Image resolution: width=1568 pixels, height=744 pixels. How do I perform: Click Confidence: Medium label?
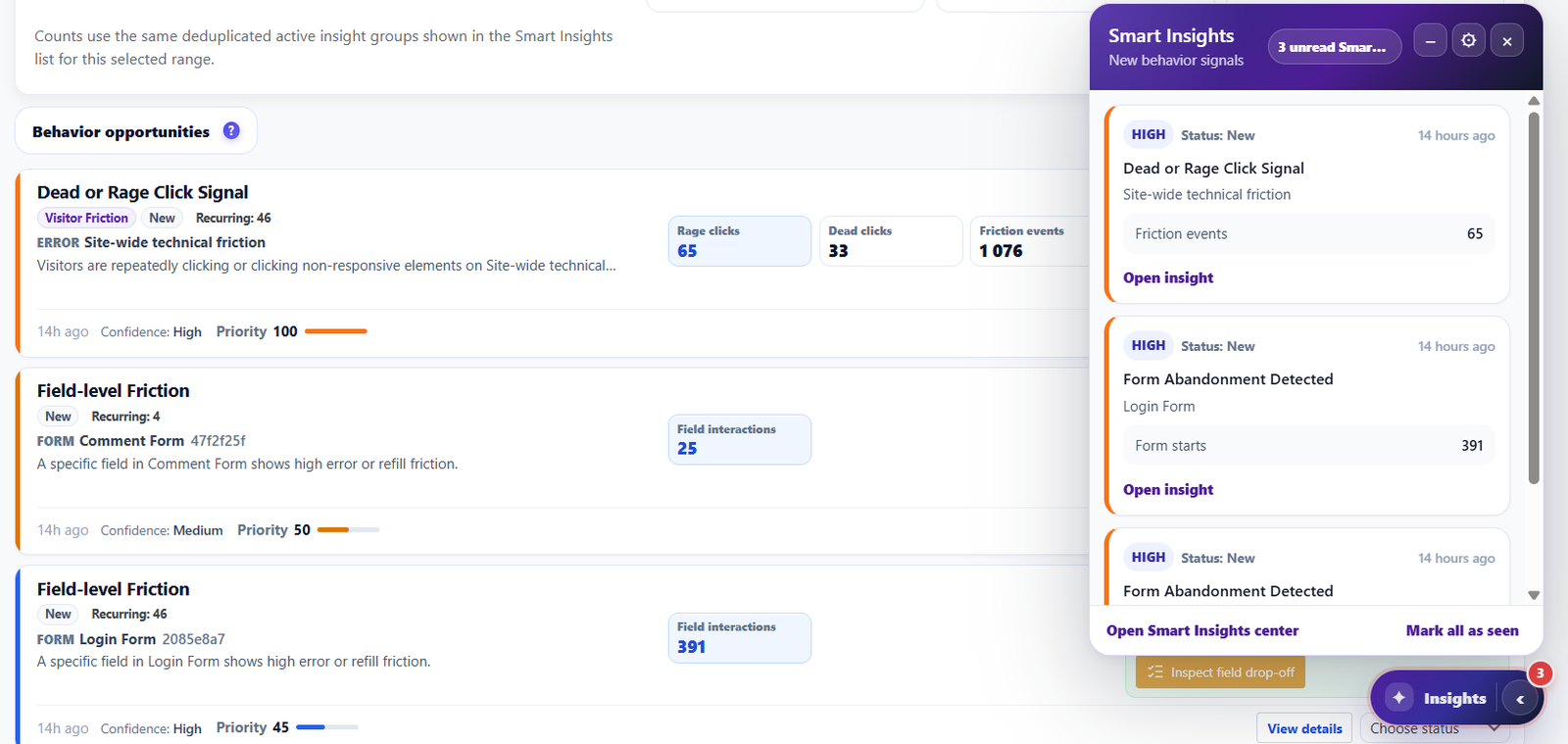point(162,530)
